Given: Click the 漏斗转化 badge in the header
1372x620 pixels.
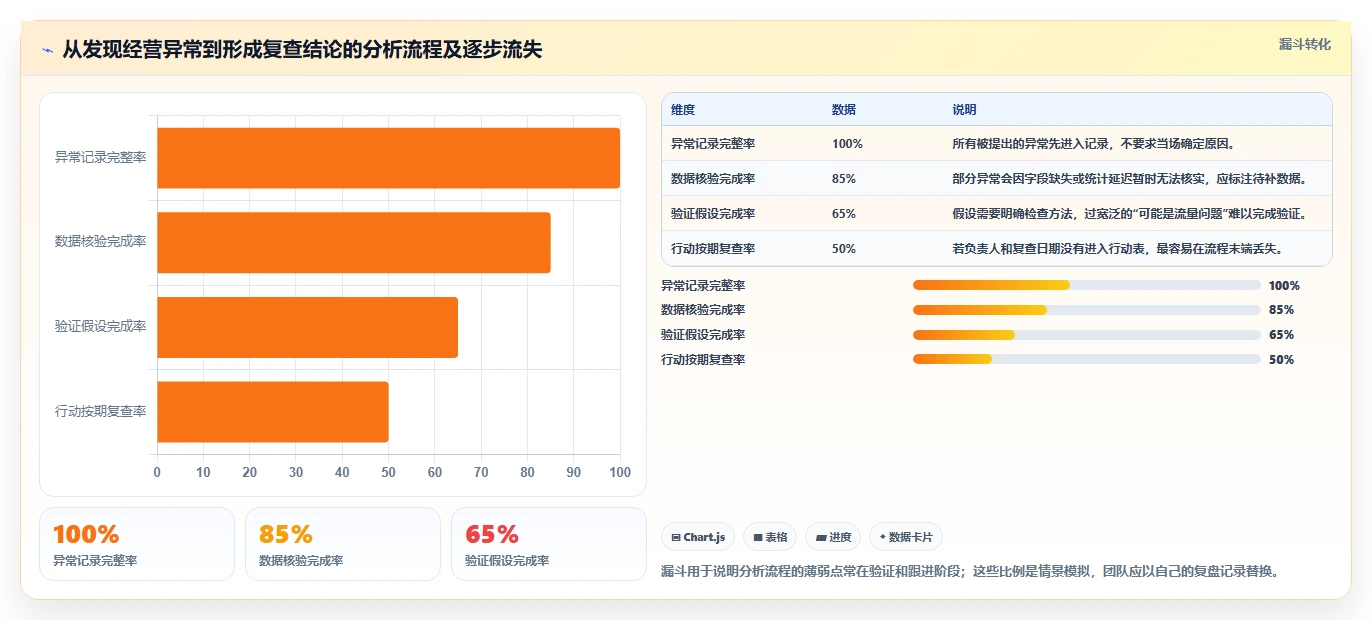Looking at the screenshot, I should point(1305,45).
